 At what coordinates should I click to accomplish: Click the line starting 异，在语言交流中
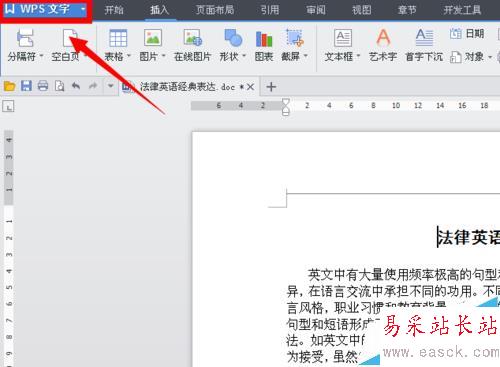pyautogui.click(x=393, y=291)
